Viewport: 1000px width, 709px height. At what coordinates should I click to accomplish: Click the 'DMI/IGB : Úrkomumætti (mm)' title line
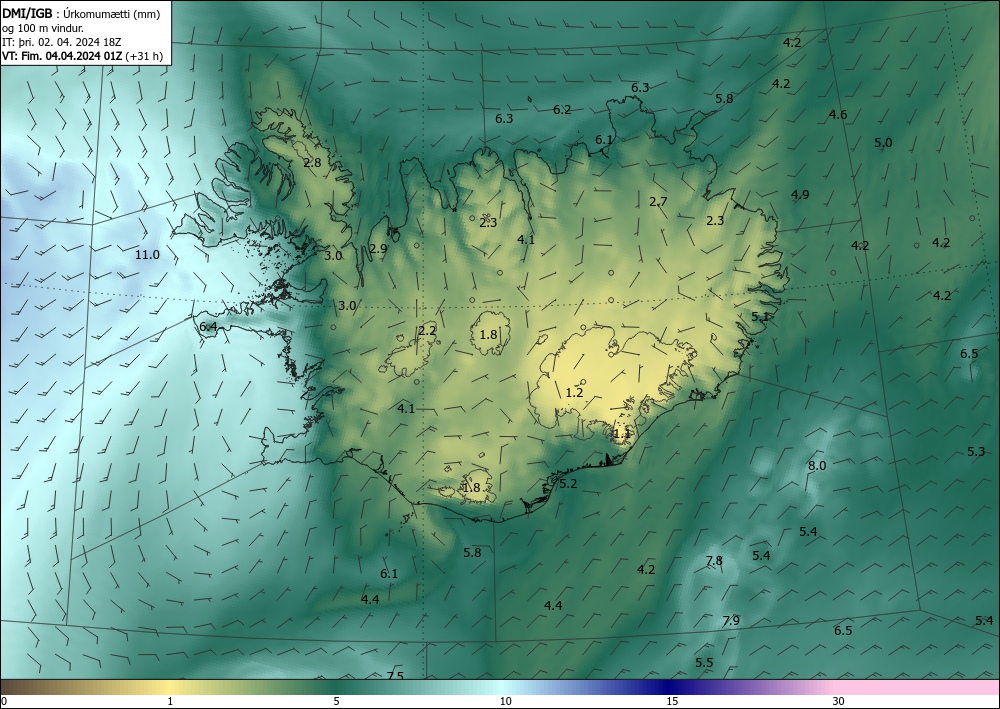click(81, 13)
